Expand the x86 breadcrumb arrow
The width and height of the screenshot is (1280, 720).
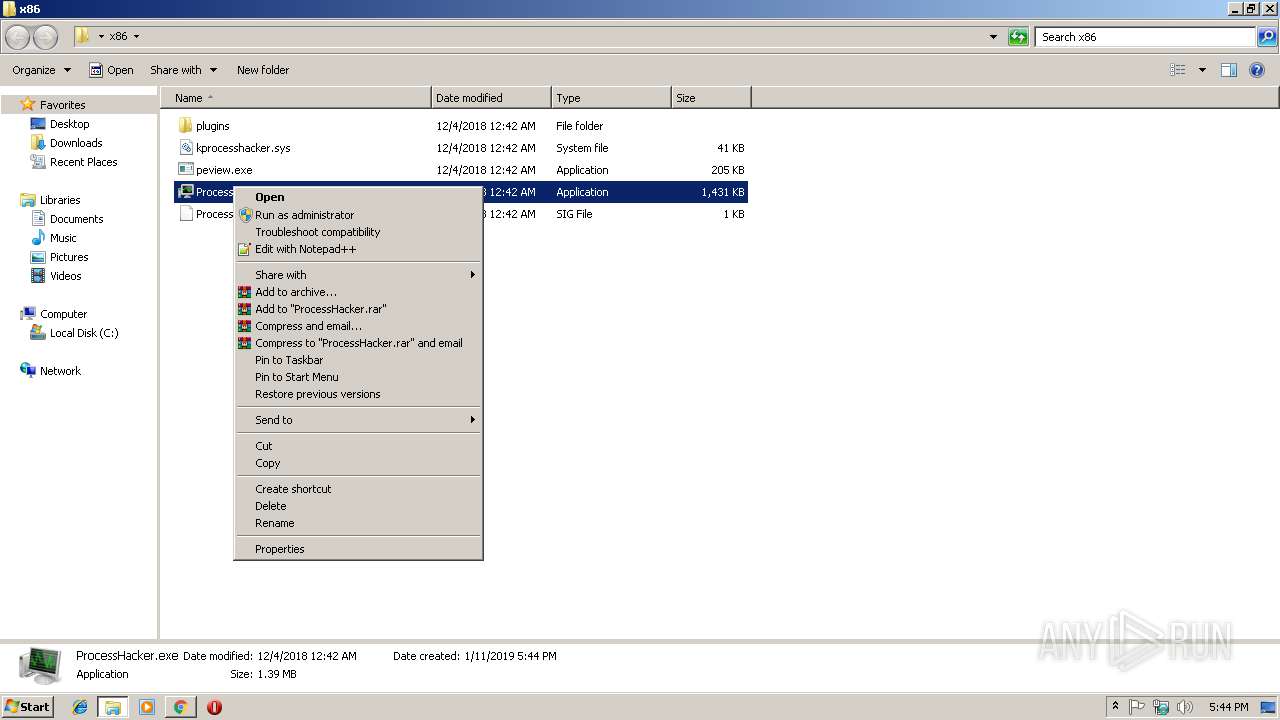136,37
